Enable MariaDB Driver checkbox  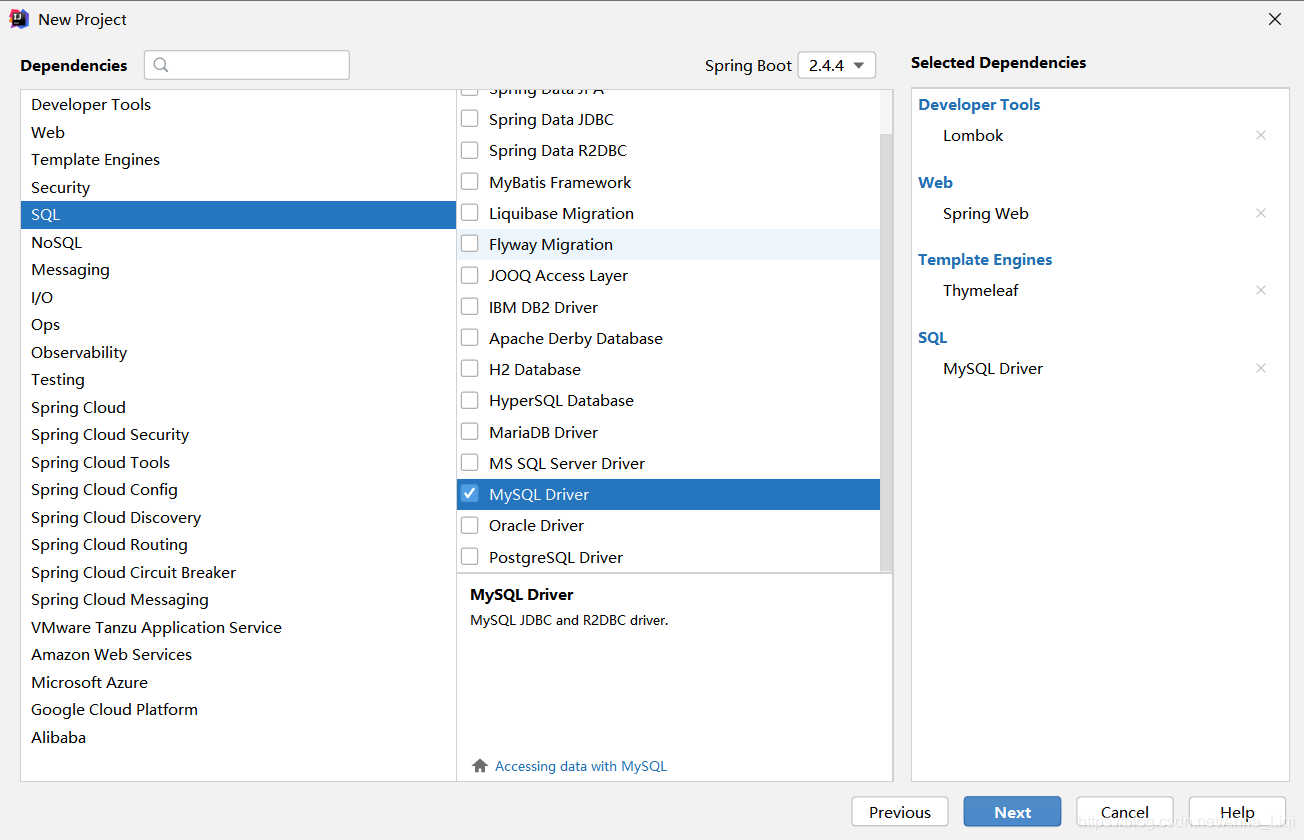[469, 432]
